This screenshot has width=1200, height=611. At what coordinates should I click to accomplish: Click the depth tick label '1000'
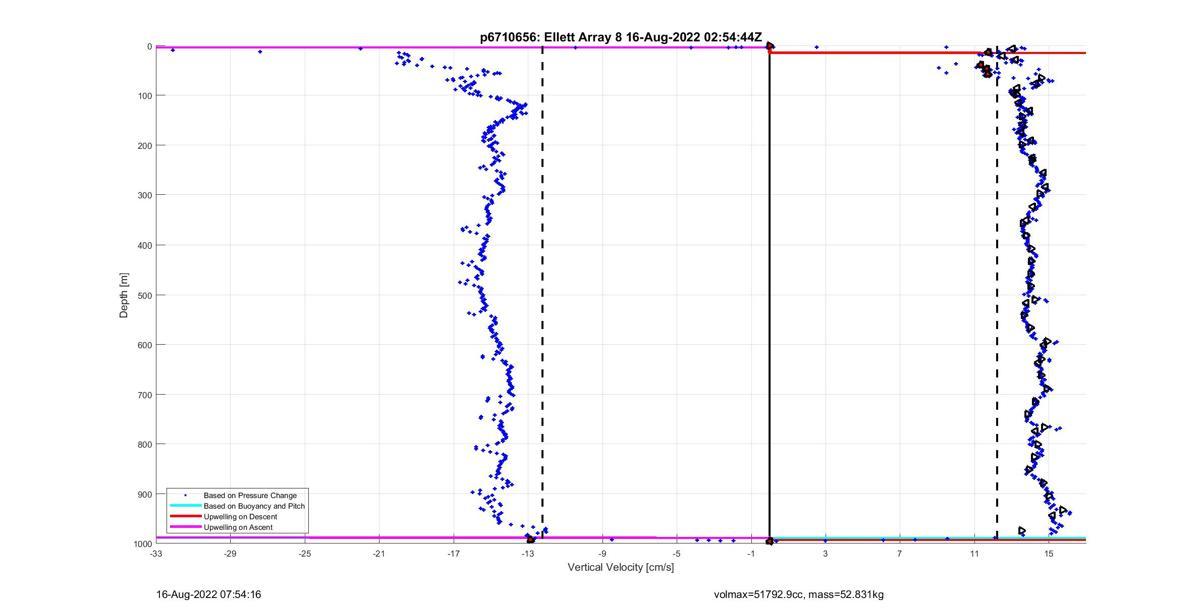coord(142,543)
